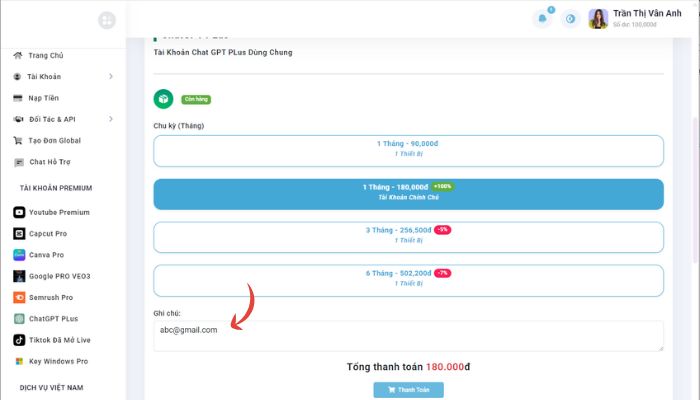Click the Thanh Toán payment button

coord(408,390)
